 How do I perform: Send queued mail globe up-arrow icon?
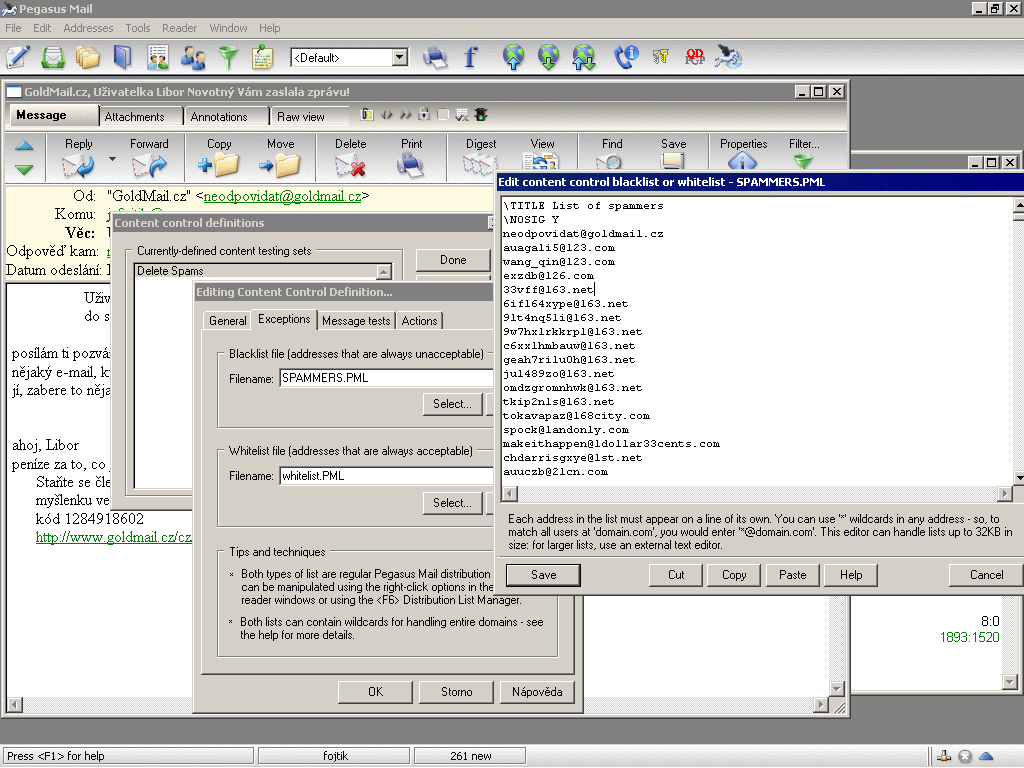[x=514, y=57]
